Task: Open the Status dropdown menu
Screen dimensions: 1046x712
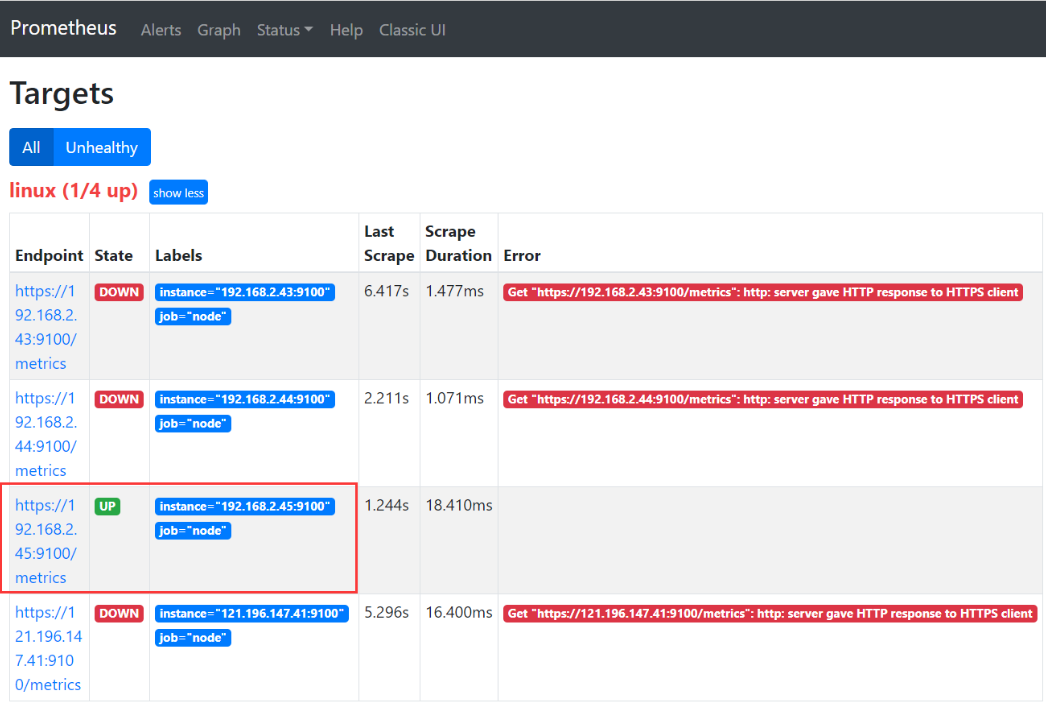Action: (284, 30)
